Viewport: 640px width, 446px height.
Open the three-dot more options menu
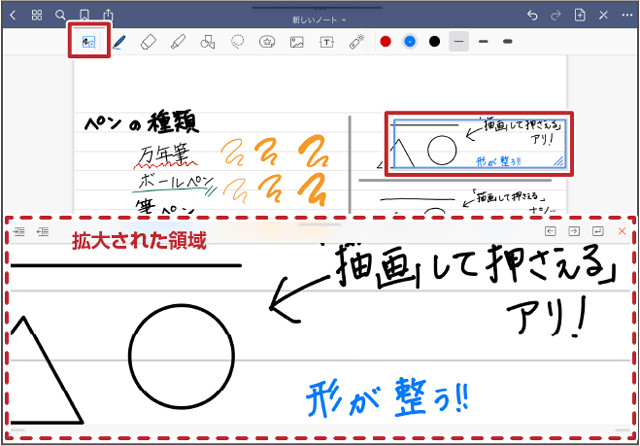tap(628, 15)
